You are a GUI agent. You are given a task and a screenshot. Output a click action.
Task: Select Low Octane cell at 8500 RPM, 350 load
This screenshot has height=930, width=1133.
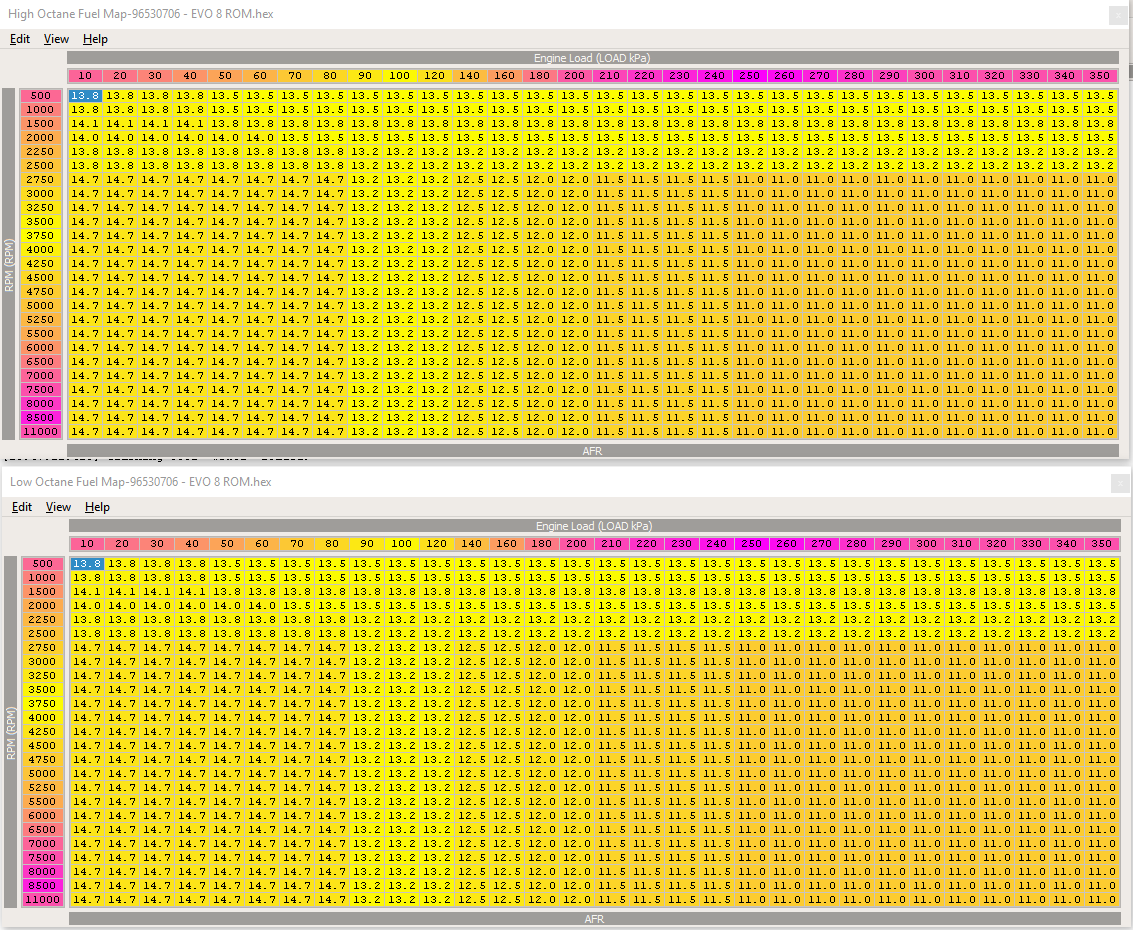1101,885
